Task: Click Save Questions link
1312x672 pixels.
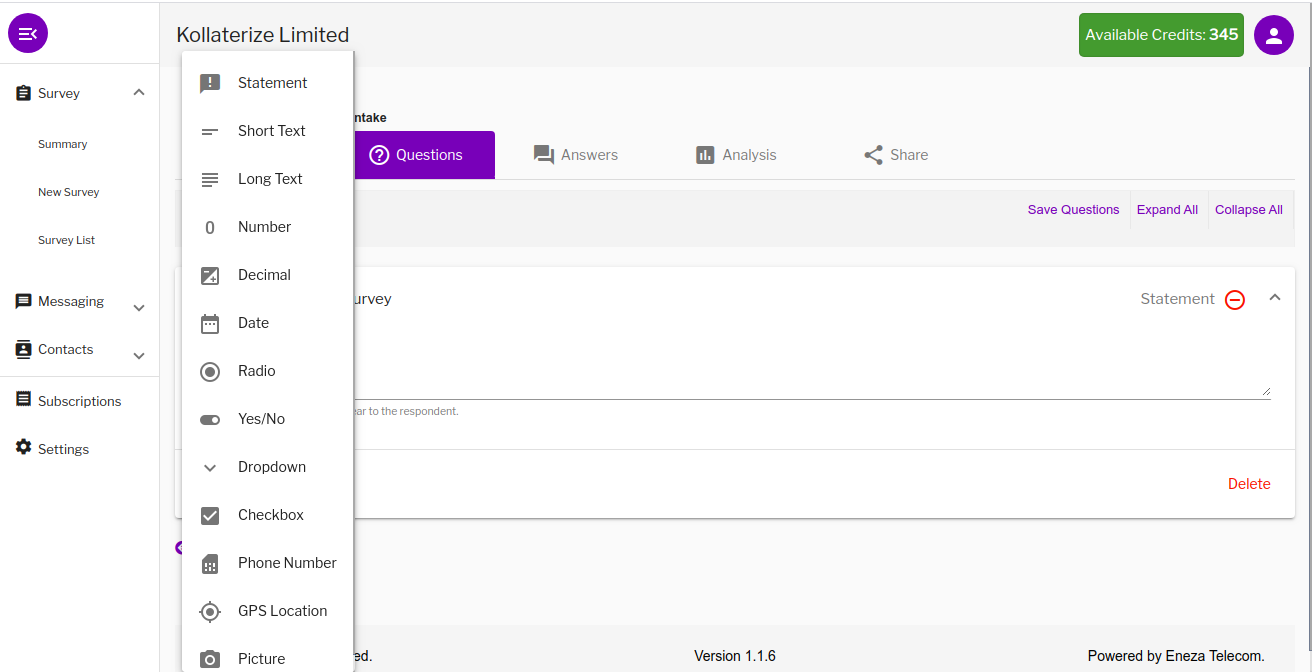Action: [x=1073, y=210]
